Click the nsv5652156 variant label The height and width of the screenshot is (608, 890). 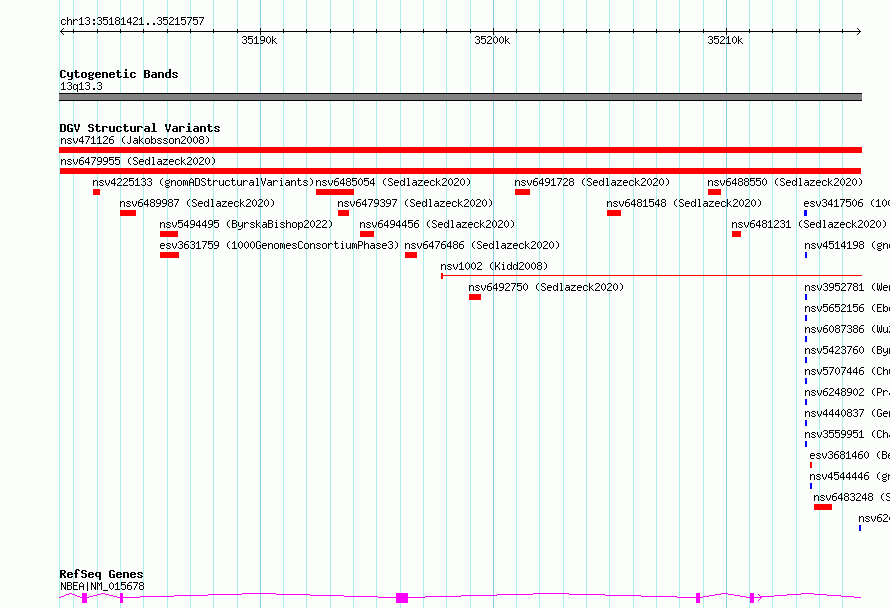pos(847,308)
